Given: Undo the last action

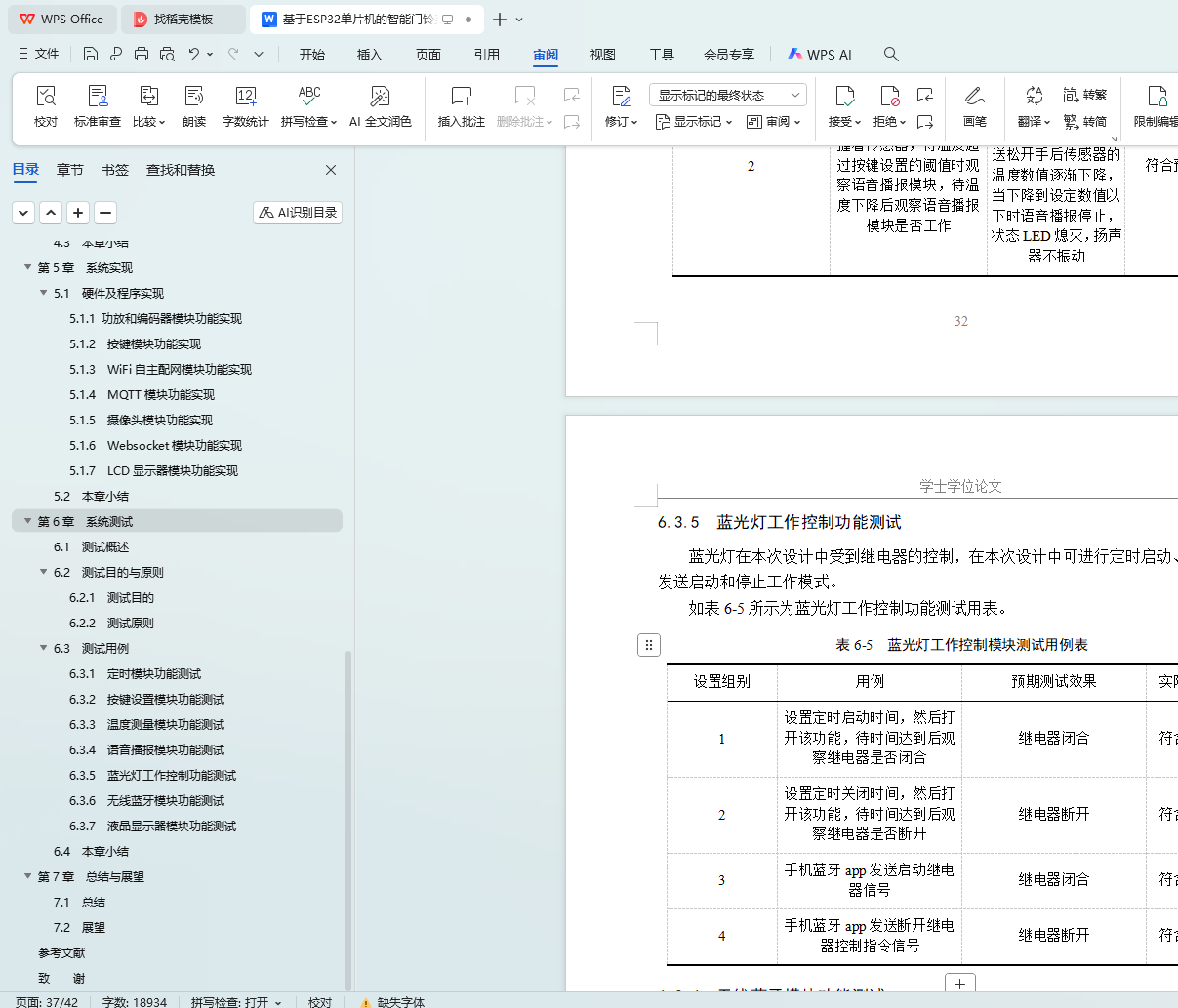Looking at the screenshot, I should (x=194, y=54).
